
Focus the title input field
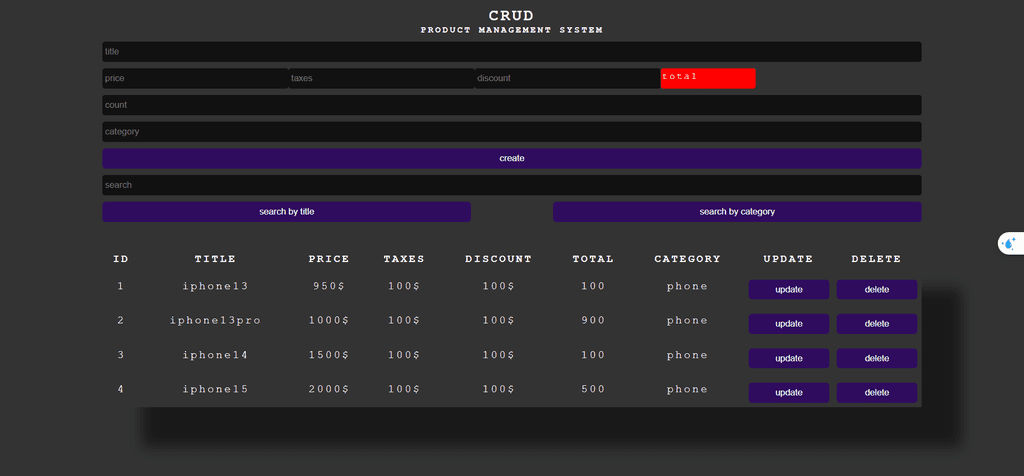[511, 52]
